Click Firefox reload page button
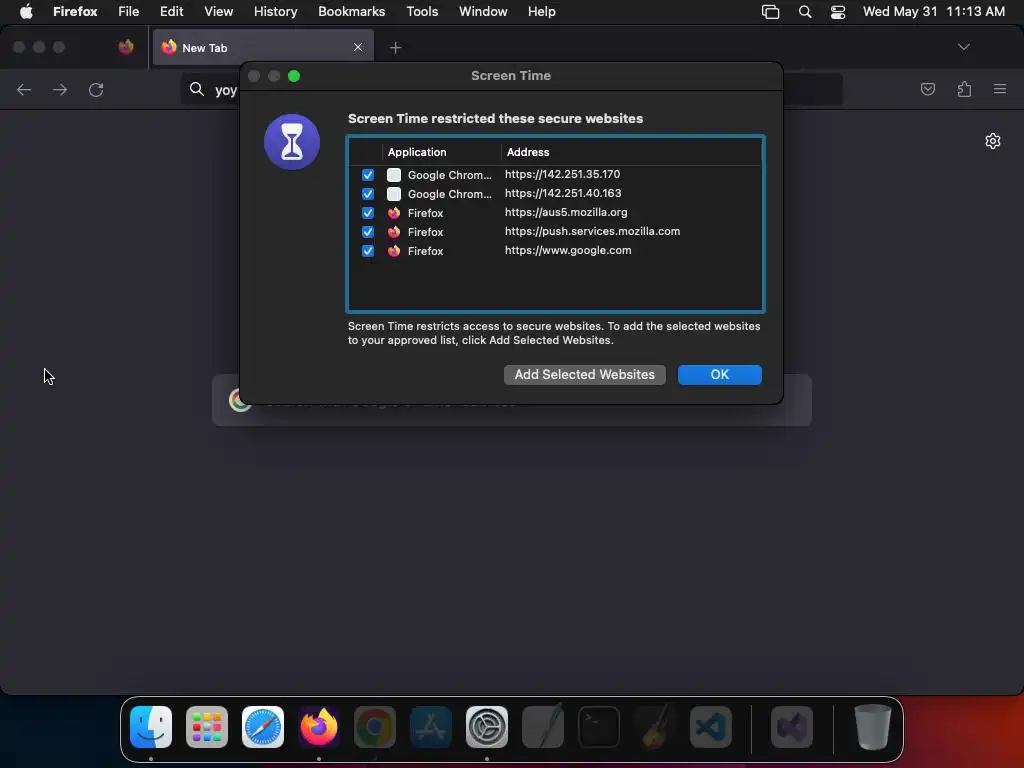This screenshot has width=1024, height=768. (x=96, y=89)
